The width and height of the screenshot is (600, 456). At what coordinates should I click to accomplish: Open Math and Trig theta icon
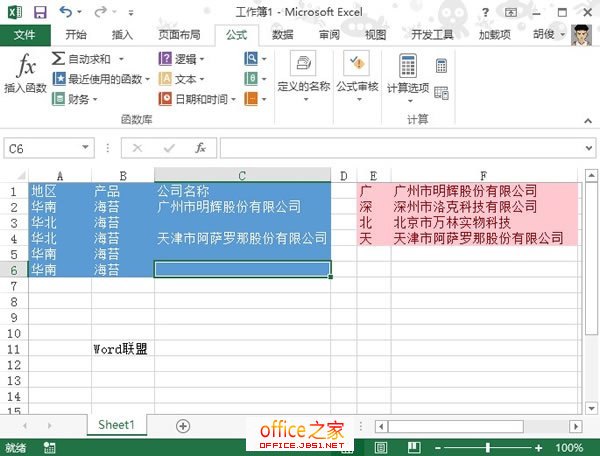(251, 79)
